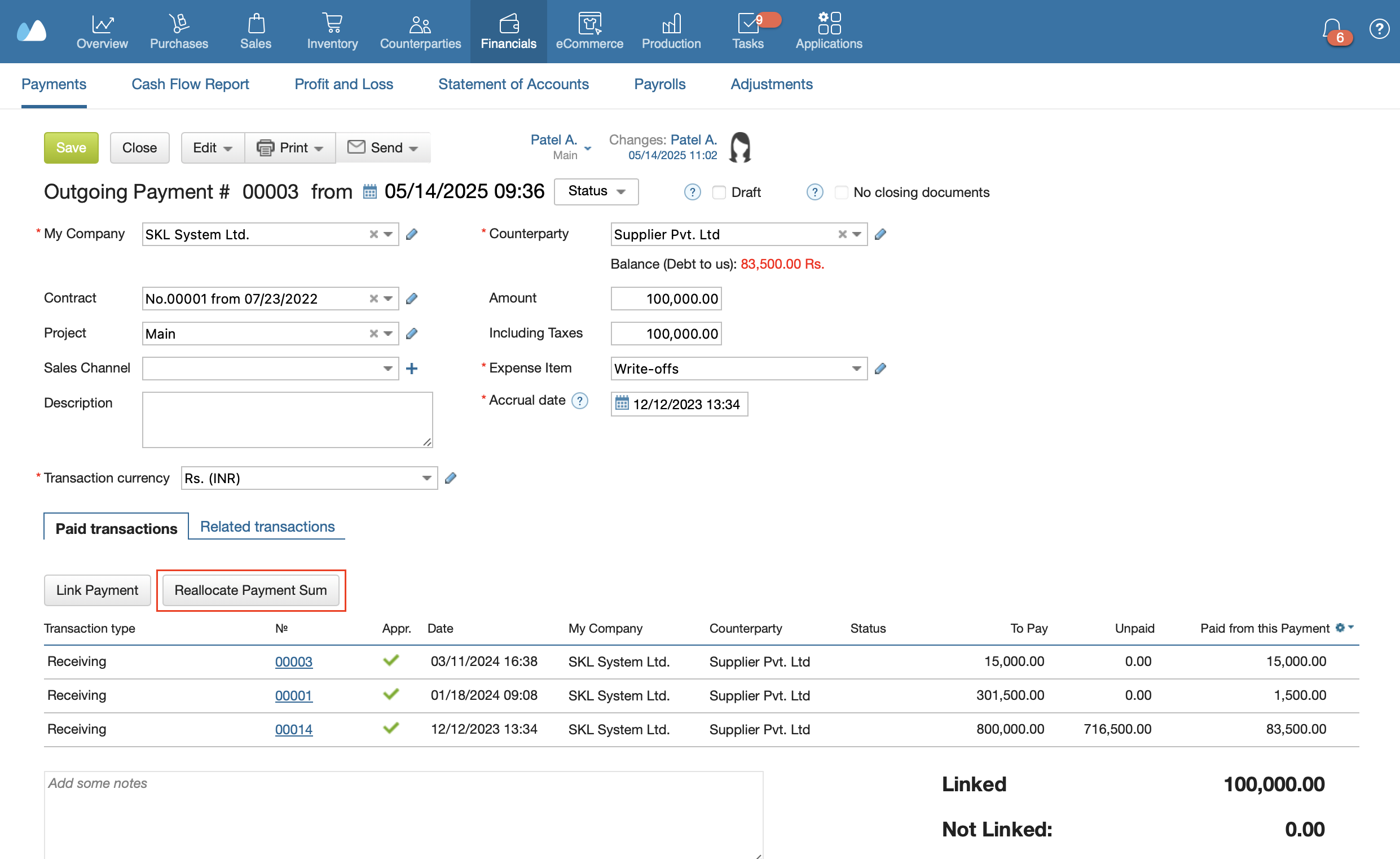The height and width of the screenshot is (859, 1400).
Task: Edit Expense Item with pencil icon
Action: 880,369
